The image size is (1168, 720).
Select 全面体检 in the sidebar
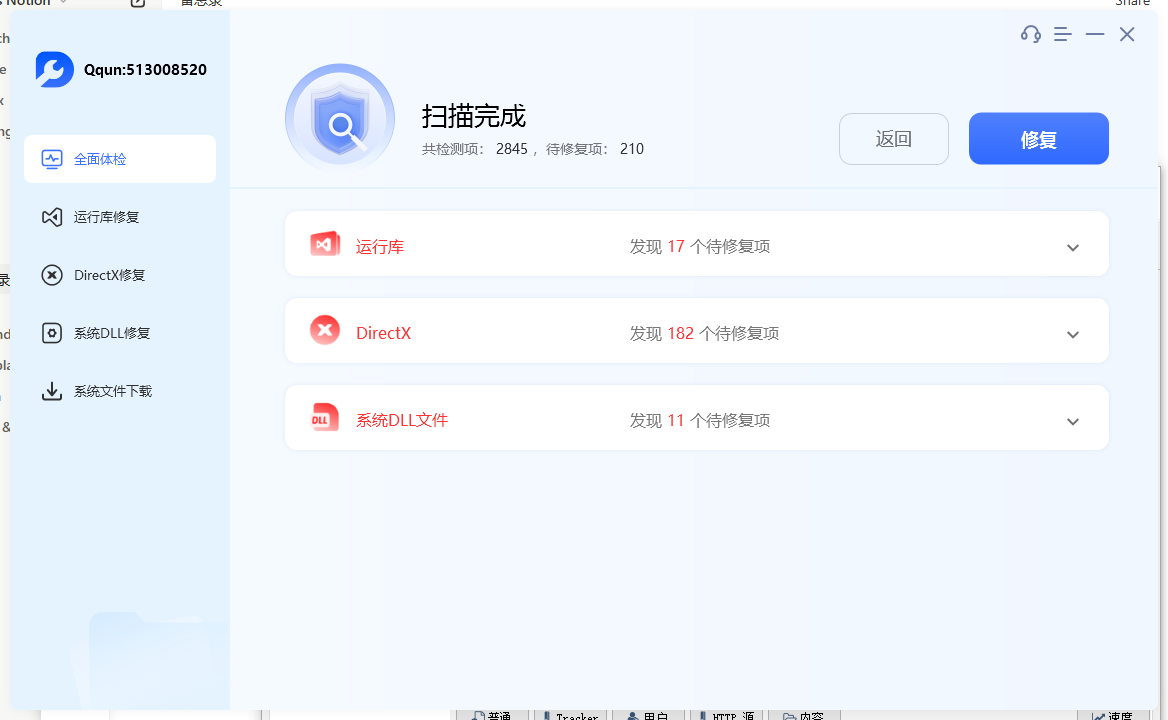coord(120,159)
